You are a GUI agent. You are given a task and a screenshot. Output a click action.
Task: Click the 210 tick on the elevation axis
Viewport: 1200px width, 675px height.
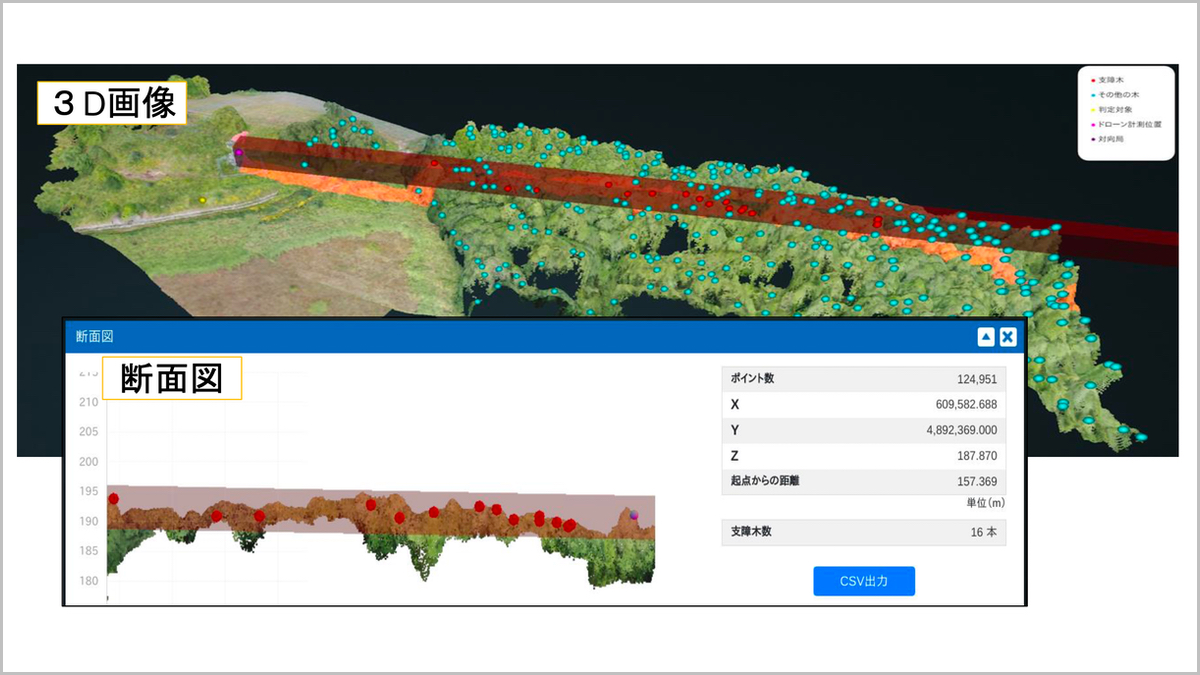pyautogui.click(x=89, y=402)
